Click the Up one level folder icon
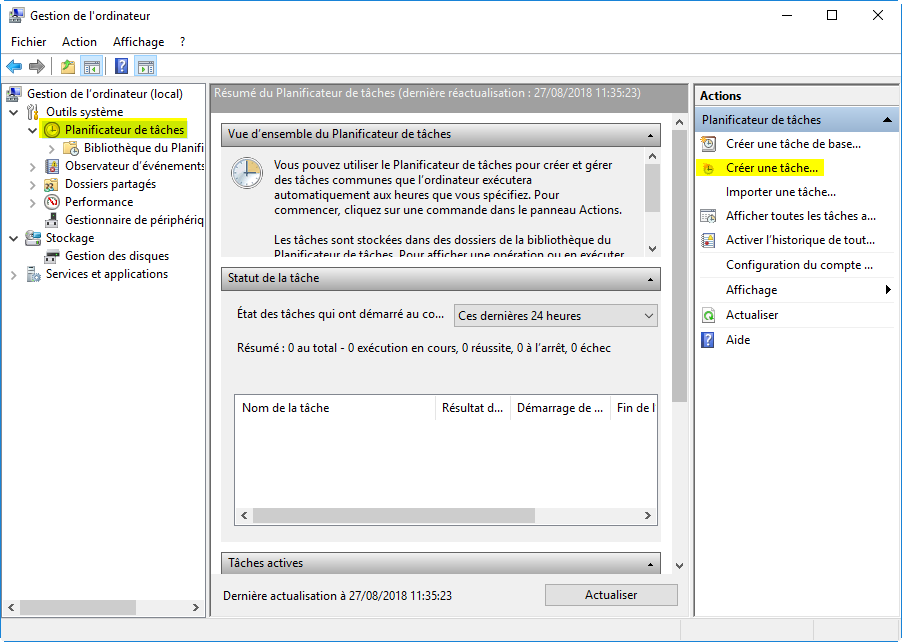The width and height of the screenshot is (902, 642). click(x=68, y=67)
